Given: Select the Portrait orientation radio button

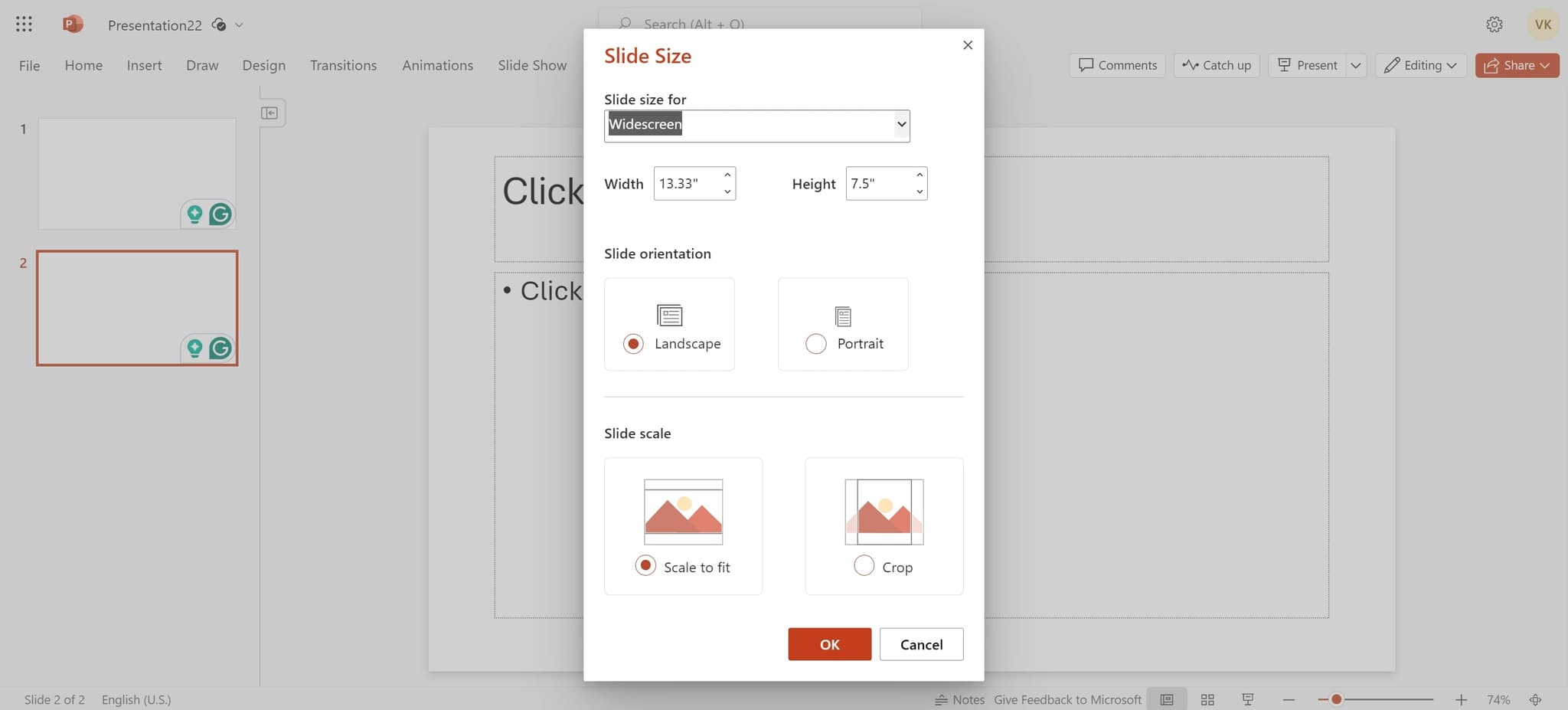Looking at the screenshot, I should 815,343.
